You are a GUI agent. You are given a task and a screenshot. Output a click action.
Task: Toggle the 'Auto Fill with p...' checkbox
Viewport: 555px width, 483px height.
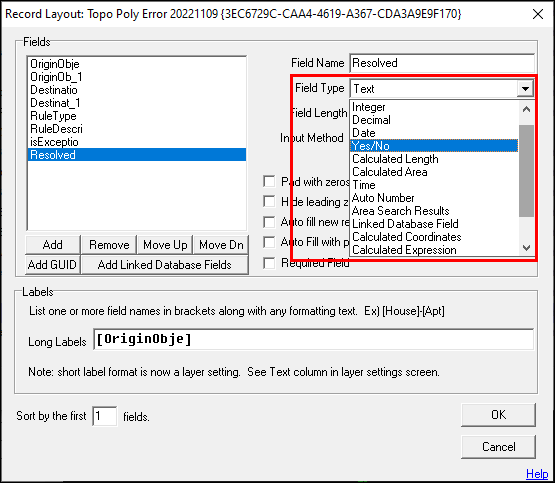[269, 242]
